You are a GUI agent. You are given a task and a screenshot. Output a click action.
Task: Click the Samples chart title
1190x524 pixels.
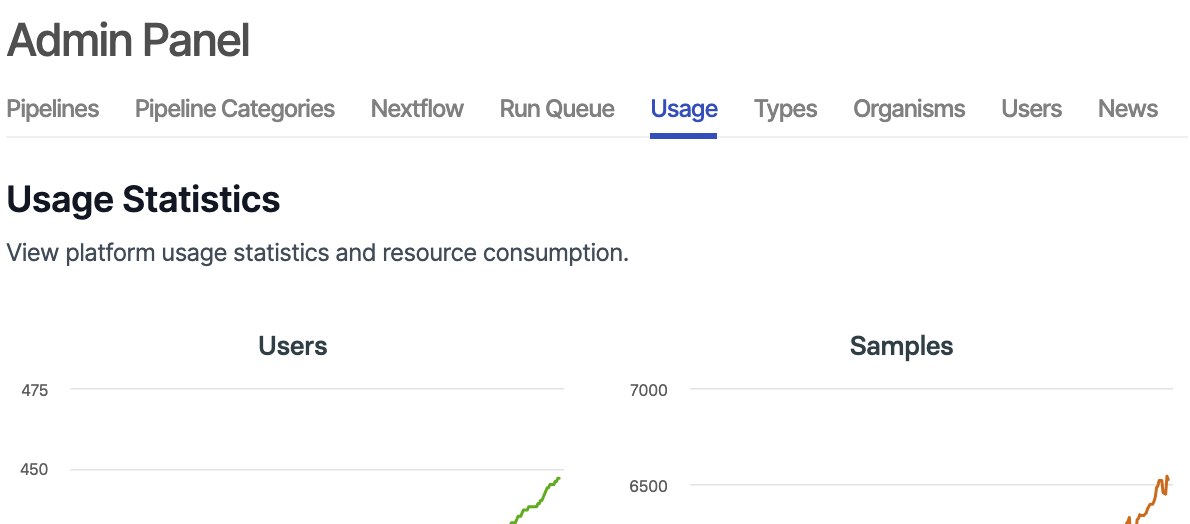point(901,346)
